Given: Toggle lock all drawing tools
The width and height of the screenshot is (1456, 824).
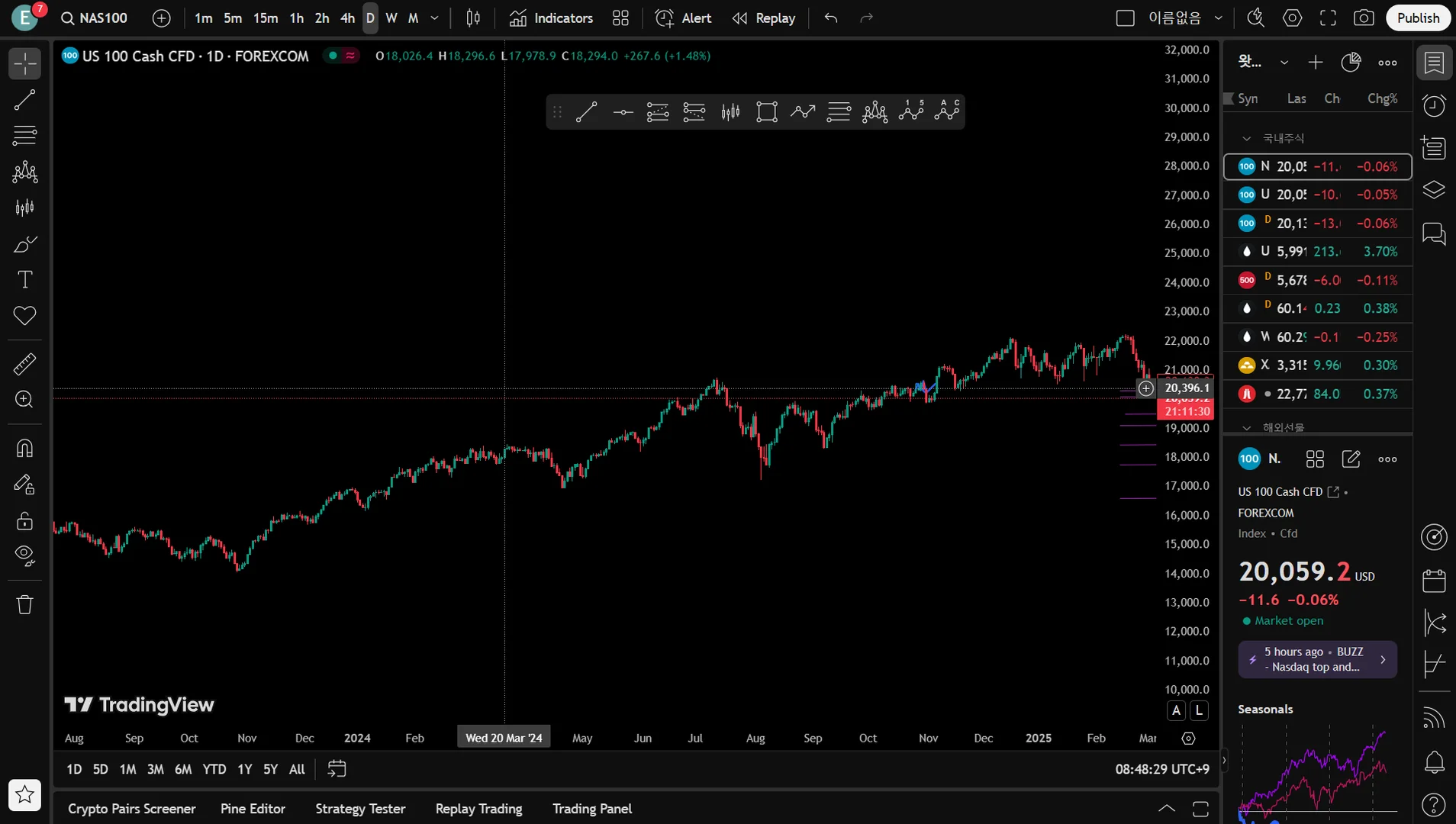Looking at the screenshot, I should pyautogui.click(x=24, y=520).
